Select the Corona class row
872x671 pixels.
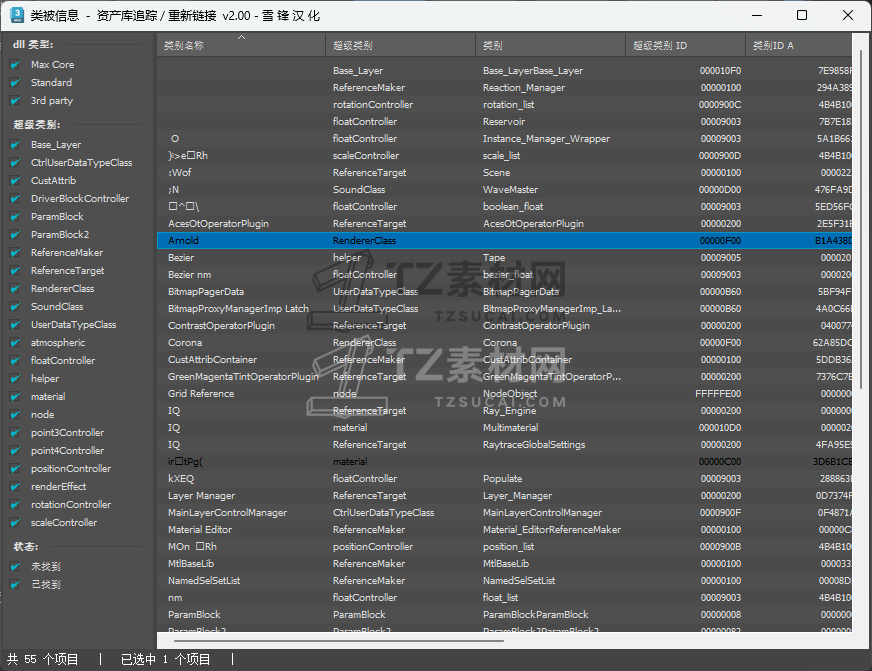click(x=504, y=342)
